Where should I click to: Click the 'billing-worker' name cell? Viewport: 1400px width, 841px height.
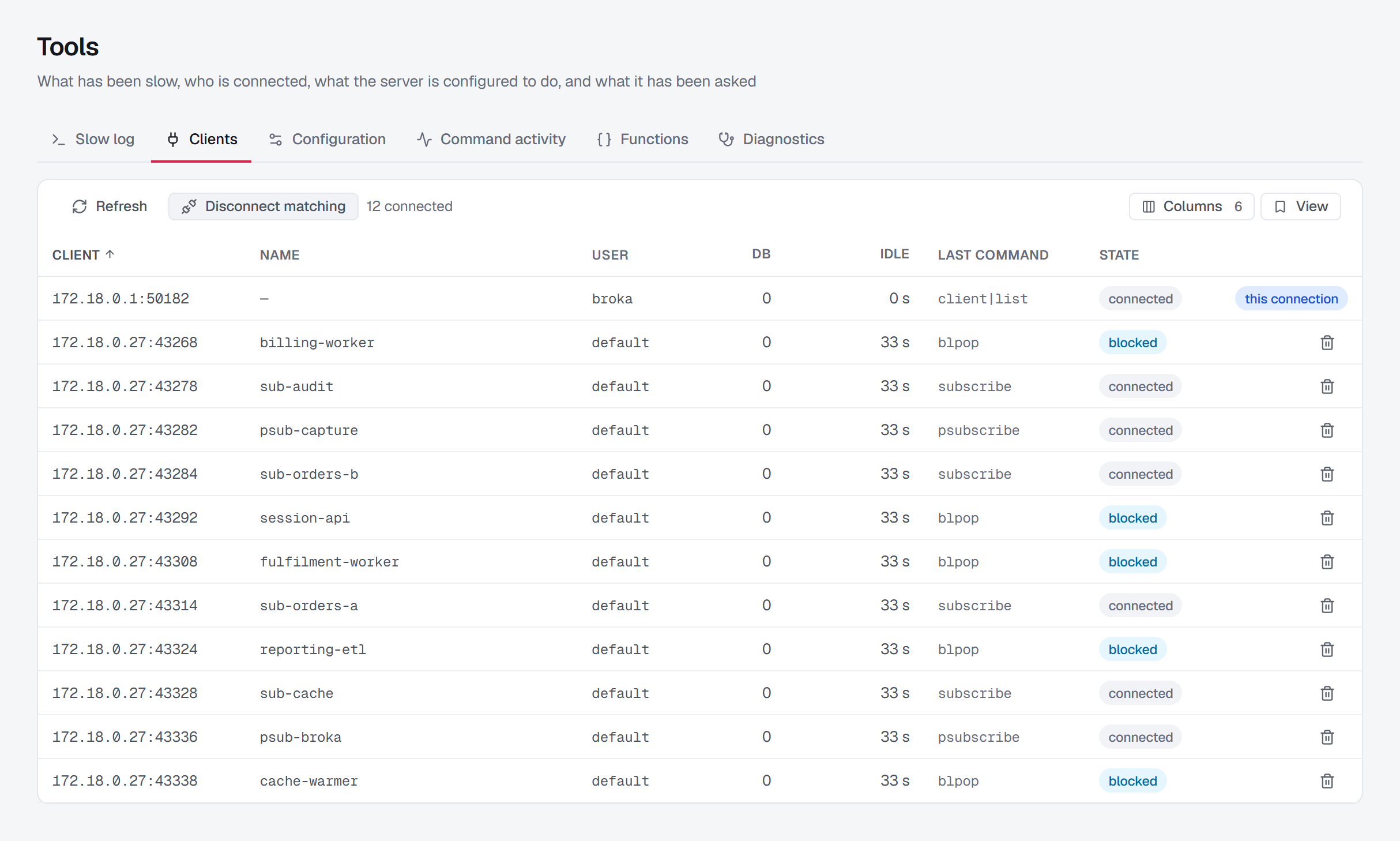(x=317, y=343)
